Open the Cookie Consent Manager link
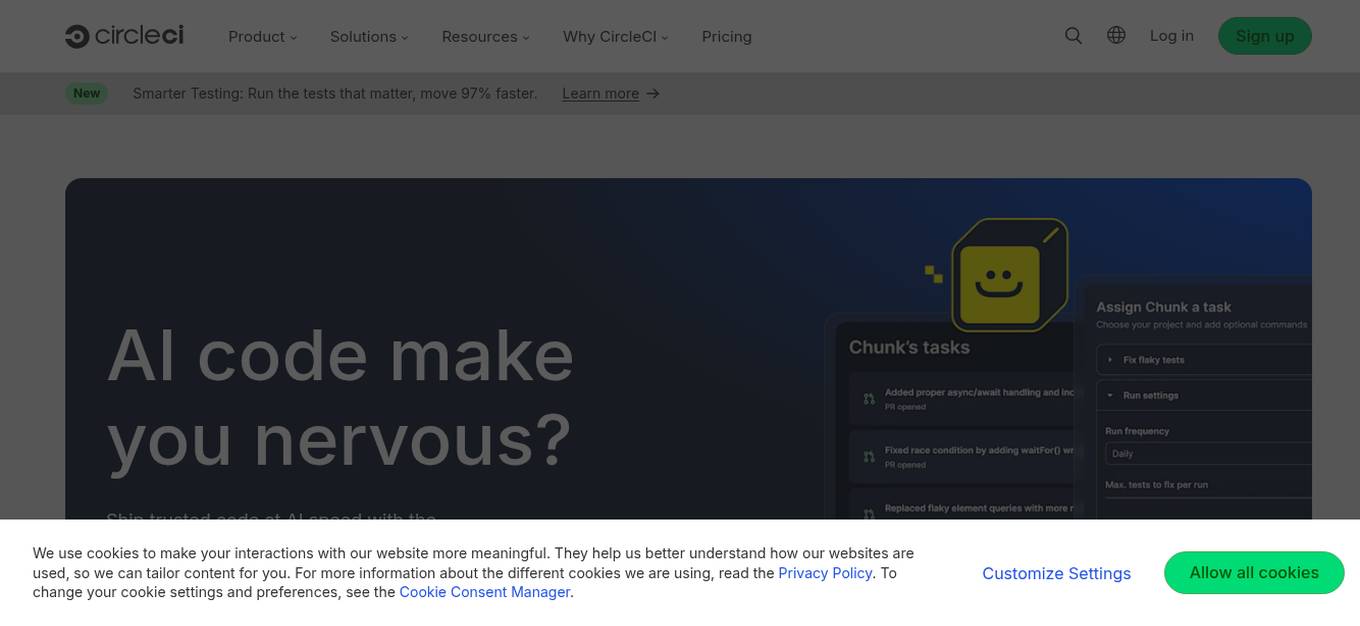Image resolution: width=1360 pixels, height=626 pixels. tap(484, 591)
